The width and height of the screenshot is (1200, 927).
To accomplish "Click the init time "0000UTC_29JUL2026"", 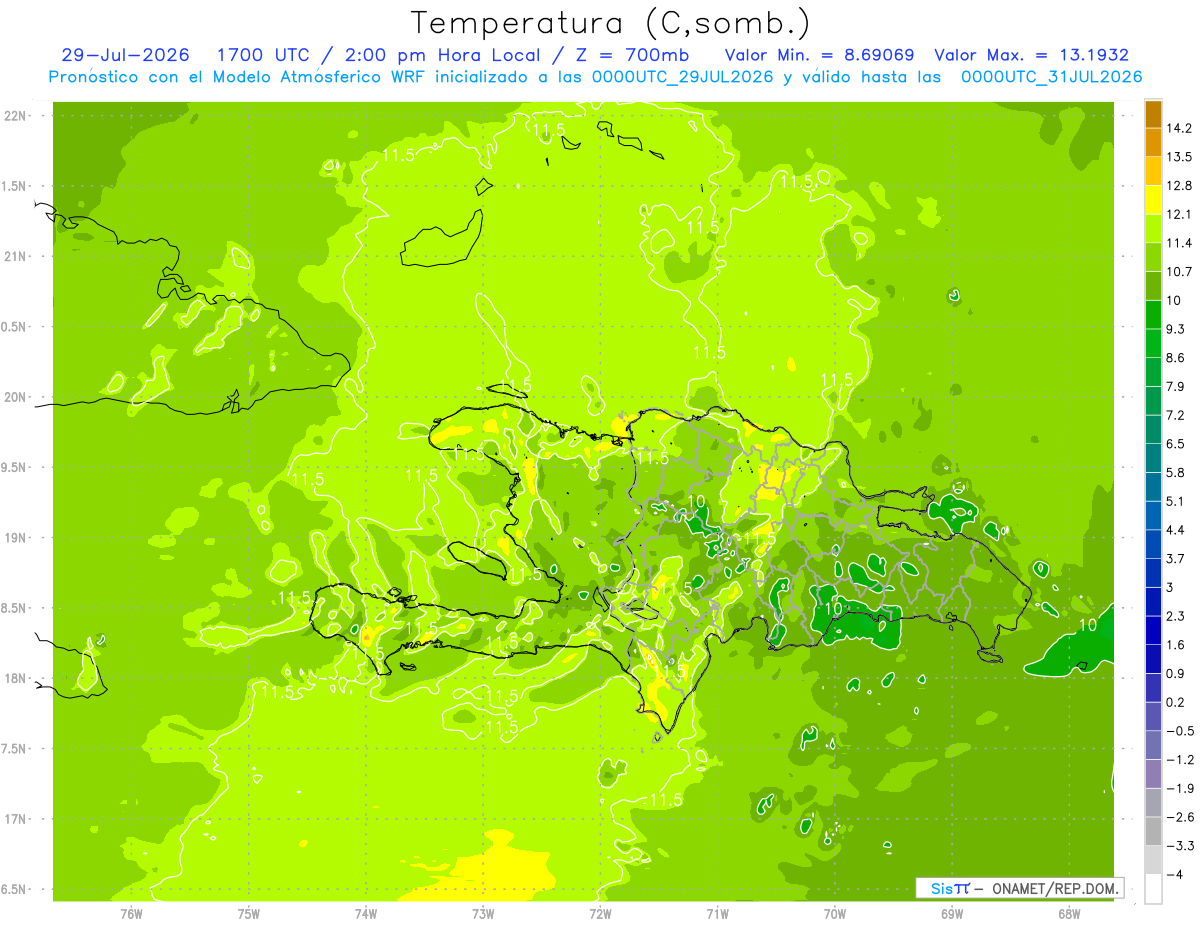I will [x=683, y=76].
